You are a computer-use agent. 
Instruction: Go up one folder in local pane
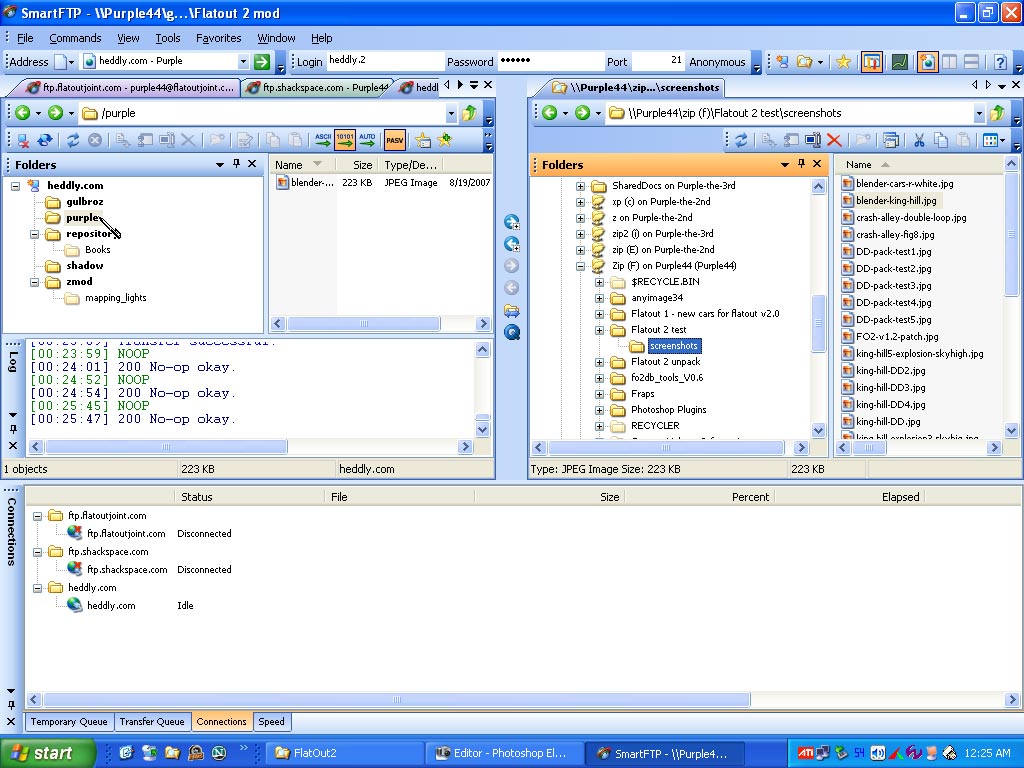997,113
